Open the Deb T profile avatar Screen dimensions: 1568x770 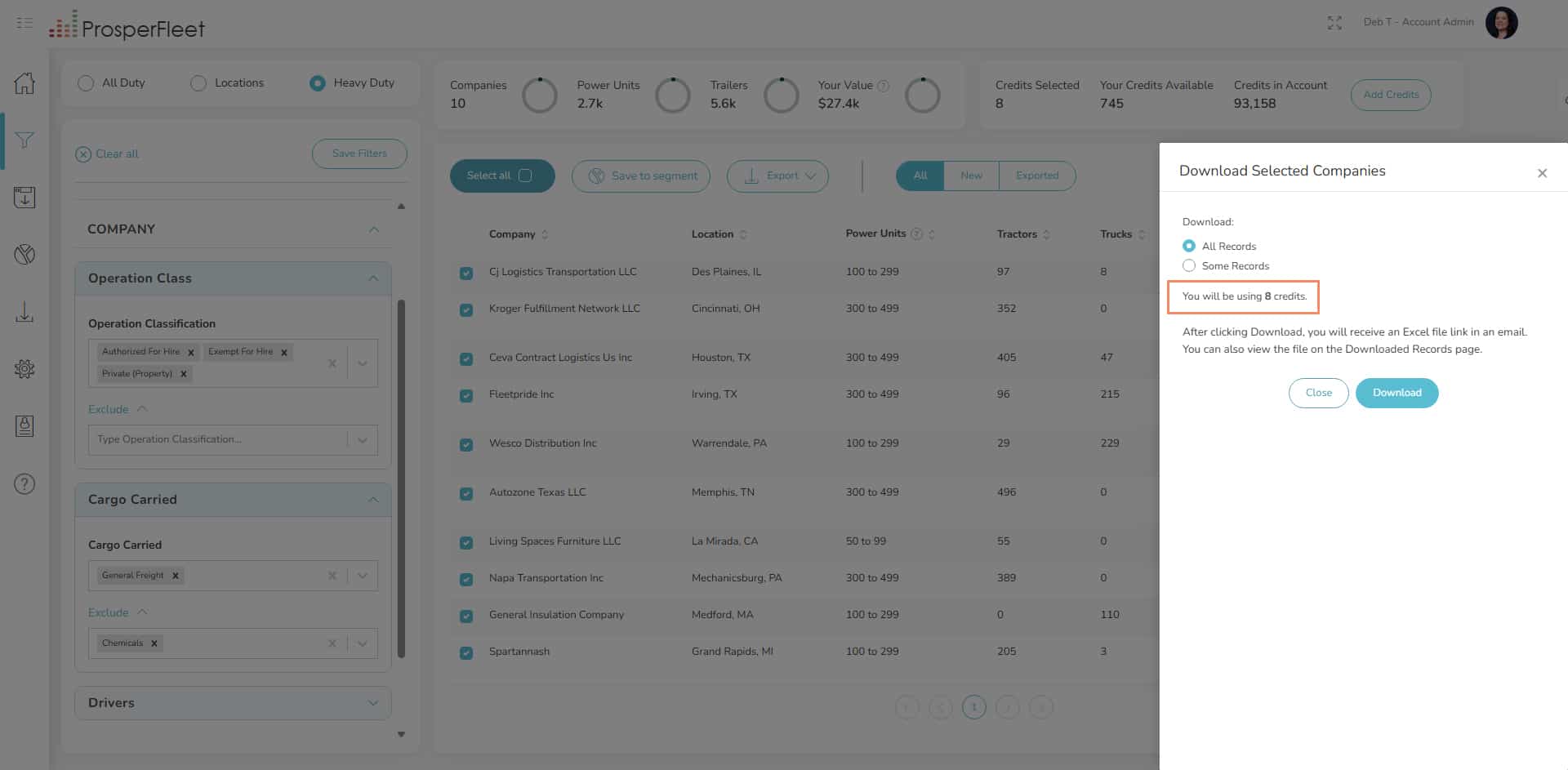pos(1501,23)
